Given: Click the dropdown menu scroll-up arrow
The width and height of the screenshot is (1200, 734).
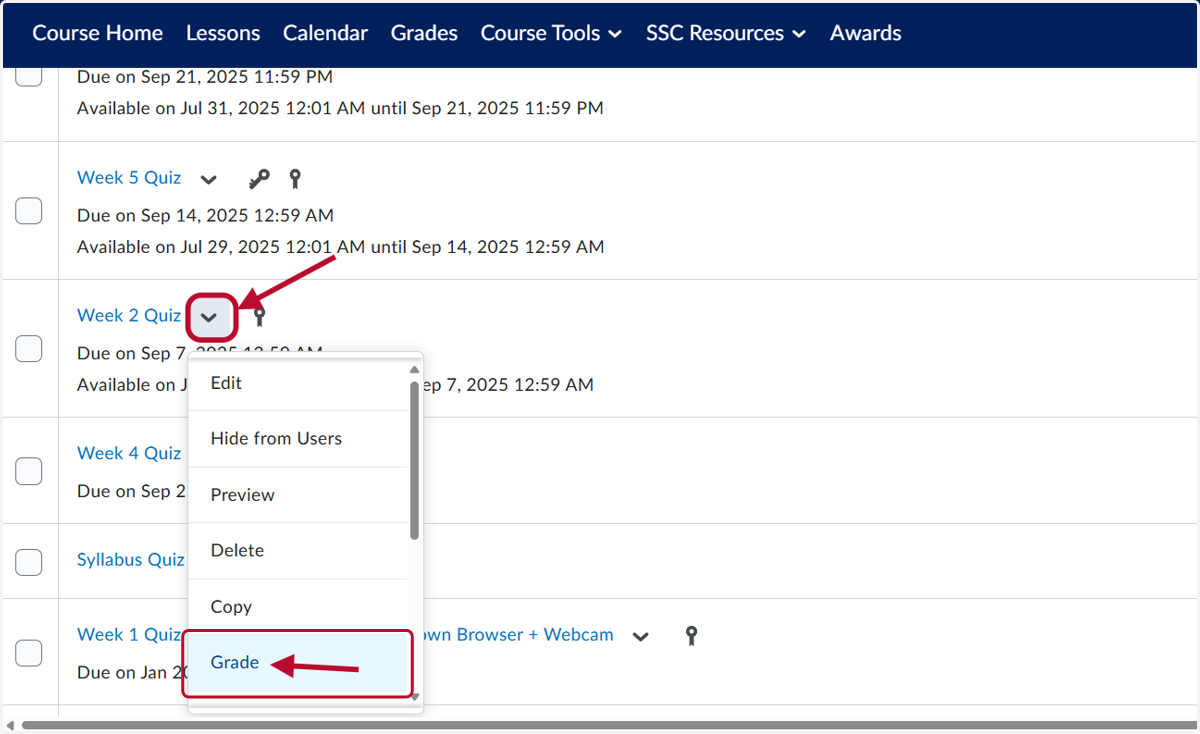Looking at the screenshot, I should 414,369.
